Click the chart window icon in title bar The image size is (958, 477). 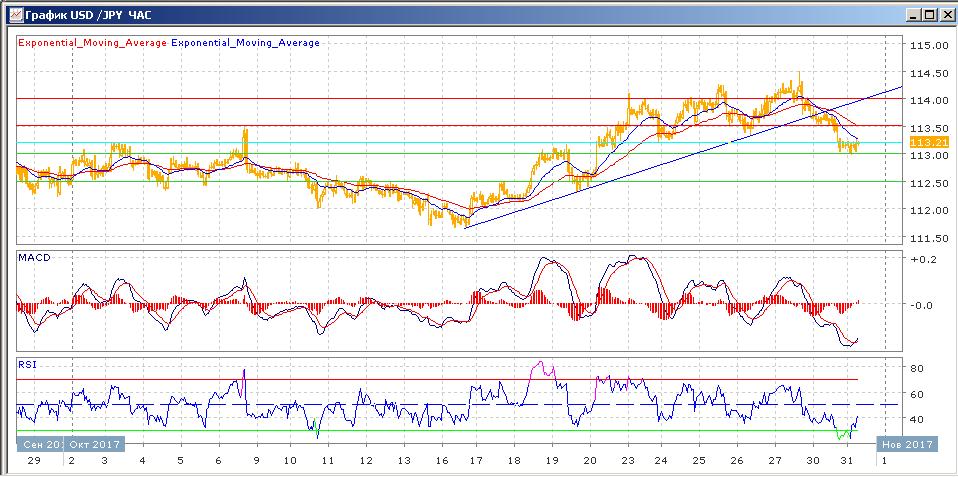pos(16,15)
